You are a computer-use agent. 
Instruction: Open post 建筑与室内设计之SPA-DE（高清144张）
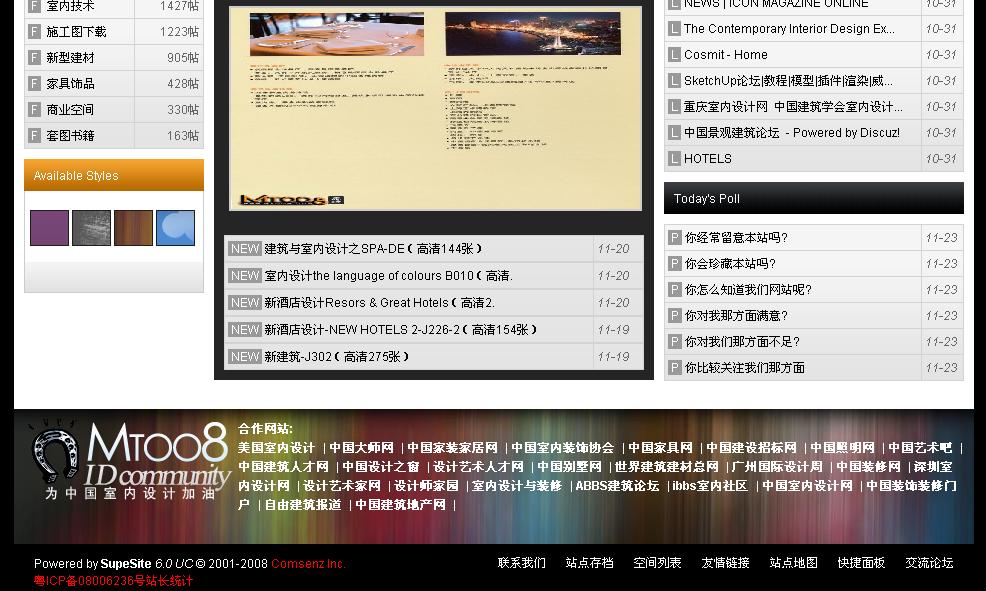pos(374,249)
